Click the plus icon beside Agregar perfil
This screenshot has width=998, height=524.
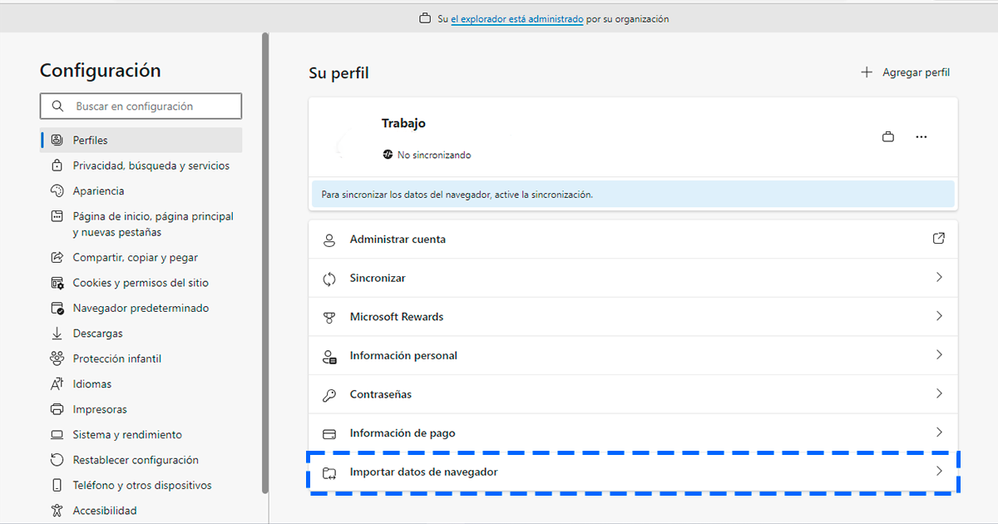point(866,72)
